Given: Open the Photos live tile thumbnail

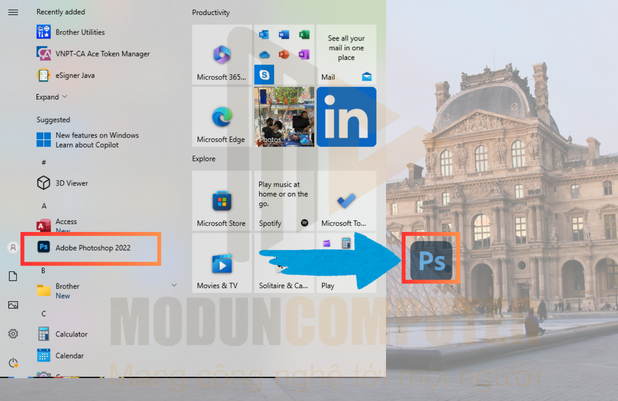Looking at the screenshot, I should pyautogui.click(x=284, y=117).
